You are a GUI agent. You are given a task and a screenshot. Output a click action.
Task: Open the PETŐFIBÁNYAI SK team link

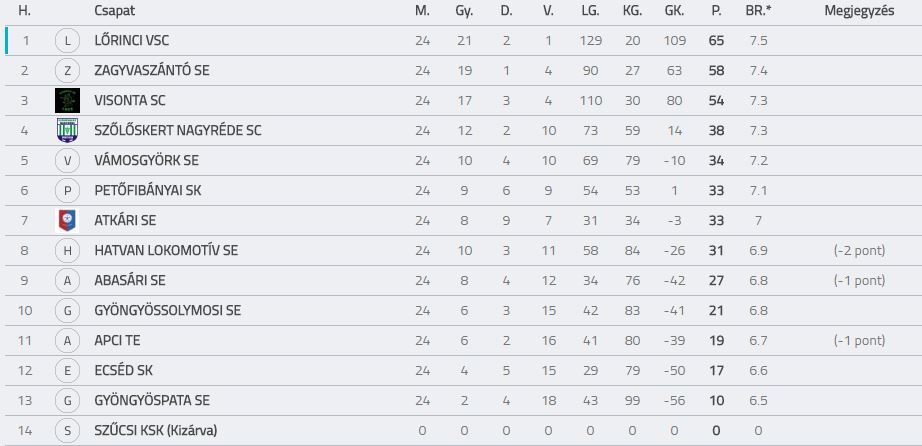[148, 191]
